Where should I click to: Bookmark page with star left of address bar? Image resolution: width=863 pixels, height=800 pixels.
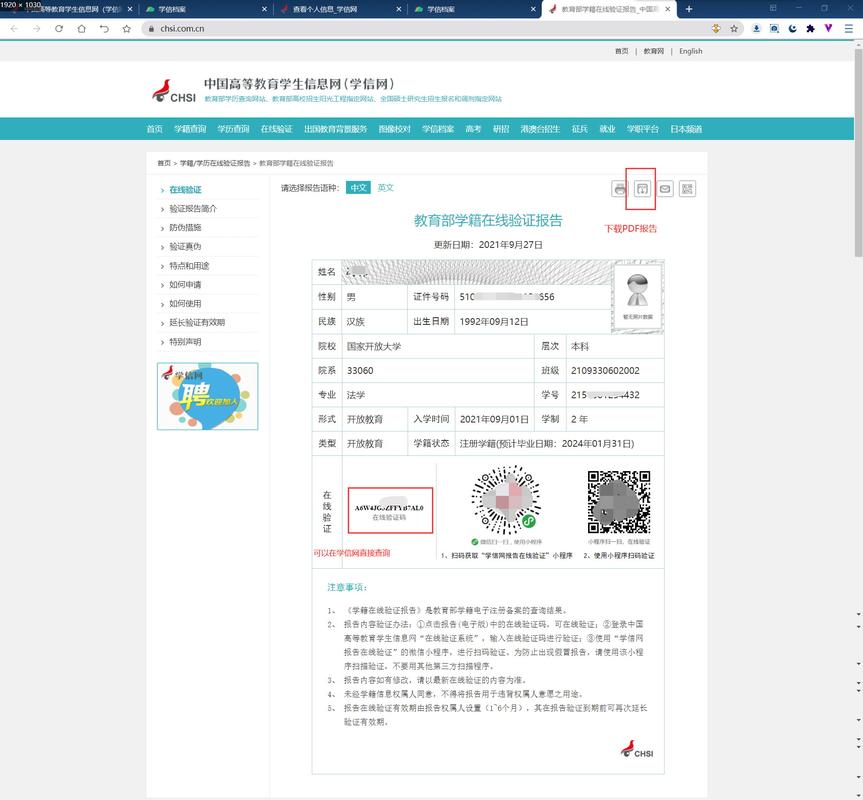click(127, 29)
